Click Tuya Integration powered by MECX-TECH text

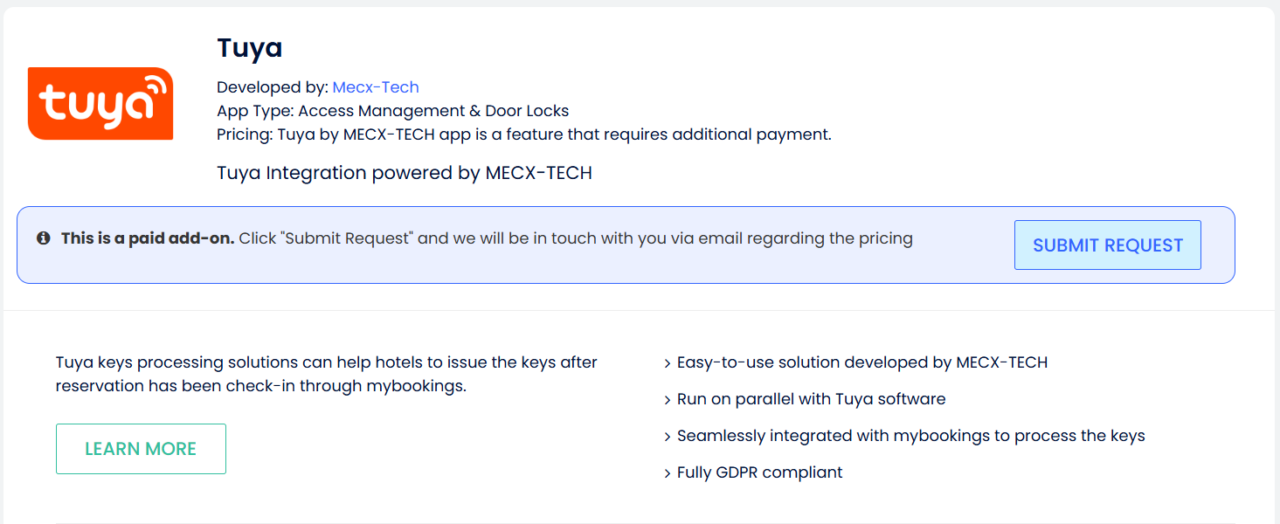point(405,173)
